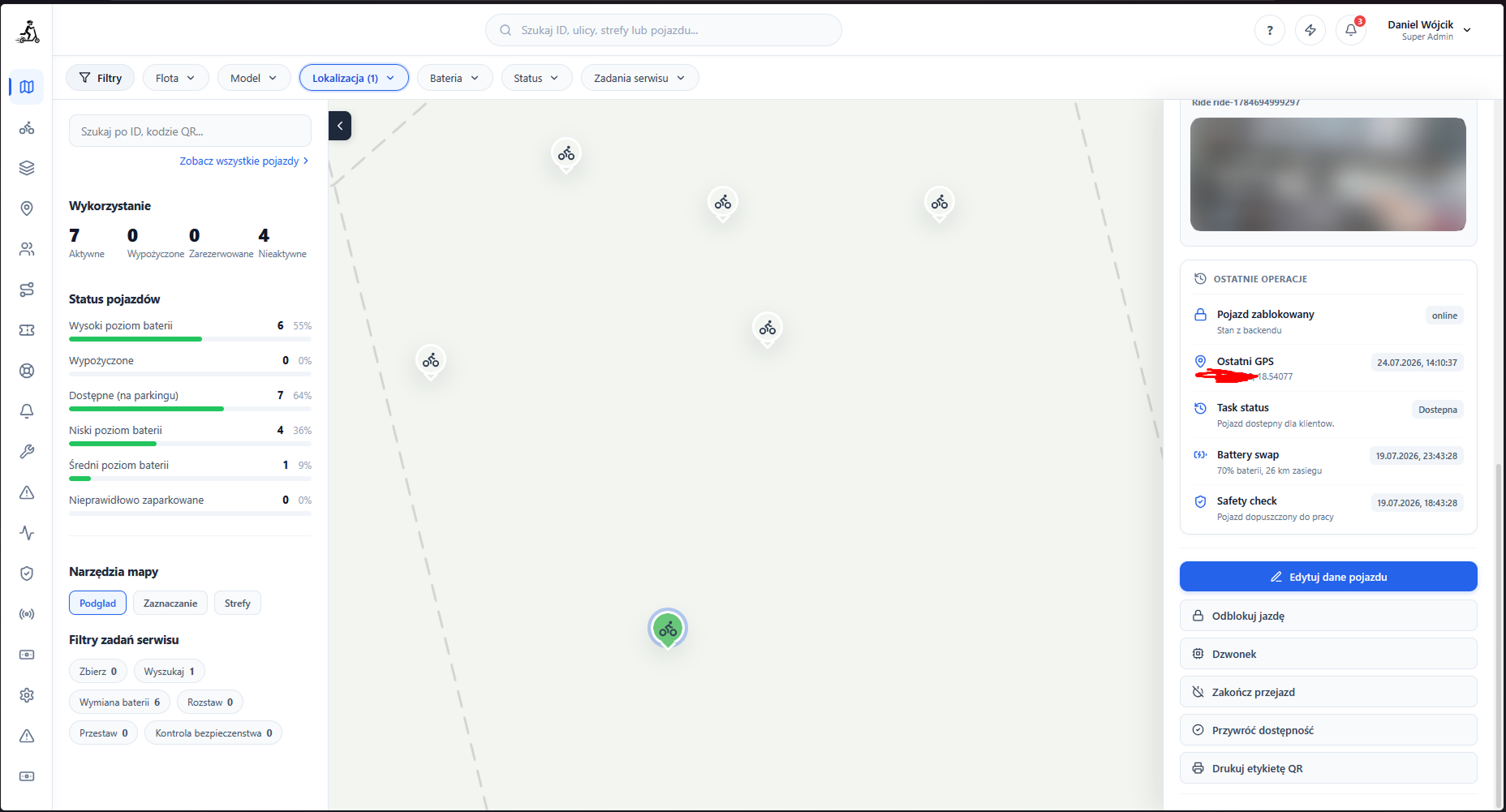
Task: Toggle Wyszukaj 1 task filter
Action: pos(170,672)
